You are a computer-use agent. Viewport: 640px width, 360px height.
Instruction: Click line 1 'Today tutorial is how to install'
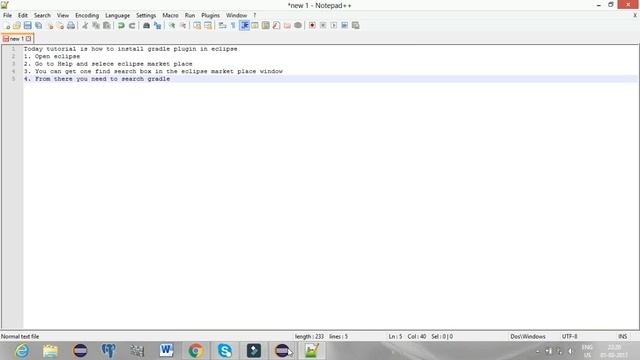coord(130,49)
